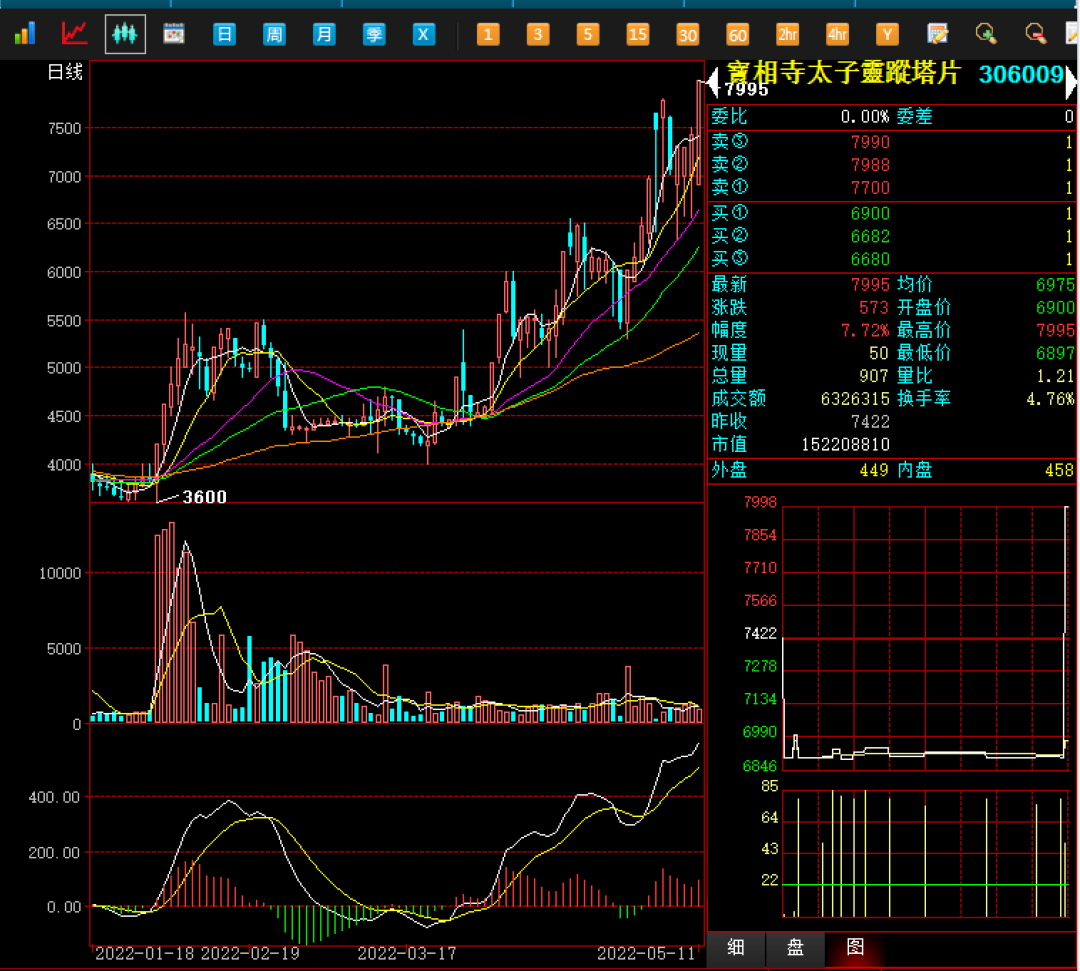Go to previous security with left arrow
This screenshot has height=971, width=1080.
pyautogui.click(x=714, y=82)
